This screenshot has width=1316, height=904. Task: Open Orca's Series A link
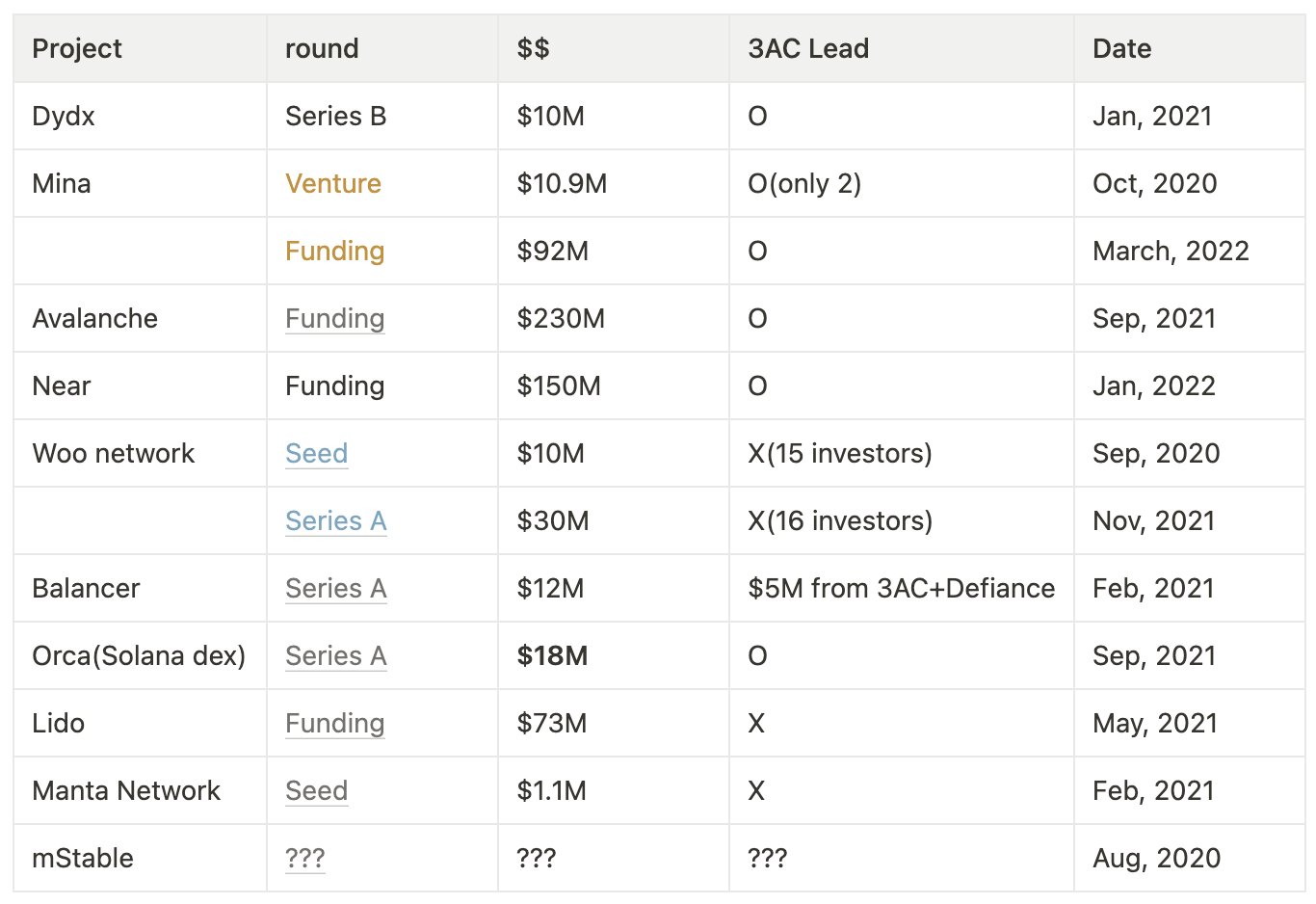335,655
